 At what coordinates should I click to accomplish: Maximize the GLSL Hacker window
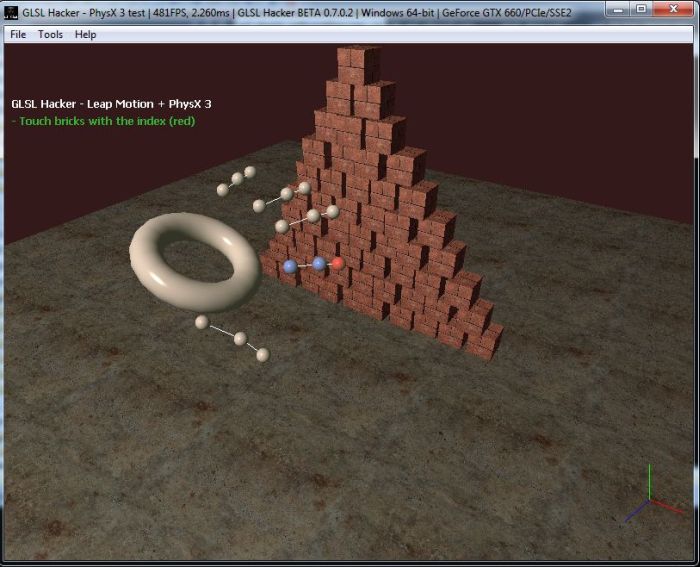[641, 9]
